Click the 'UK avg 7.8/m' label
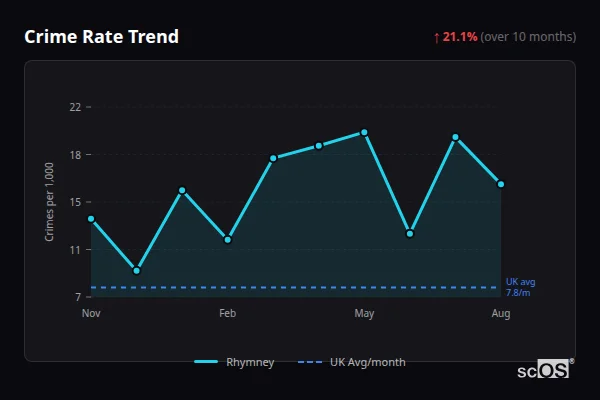The height and width of the screenshot is (400, 600). click(520, 287)
